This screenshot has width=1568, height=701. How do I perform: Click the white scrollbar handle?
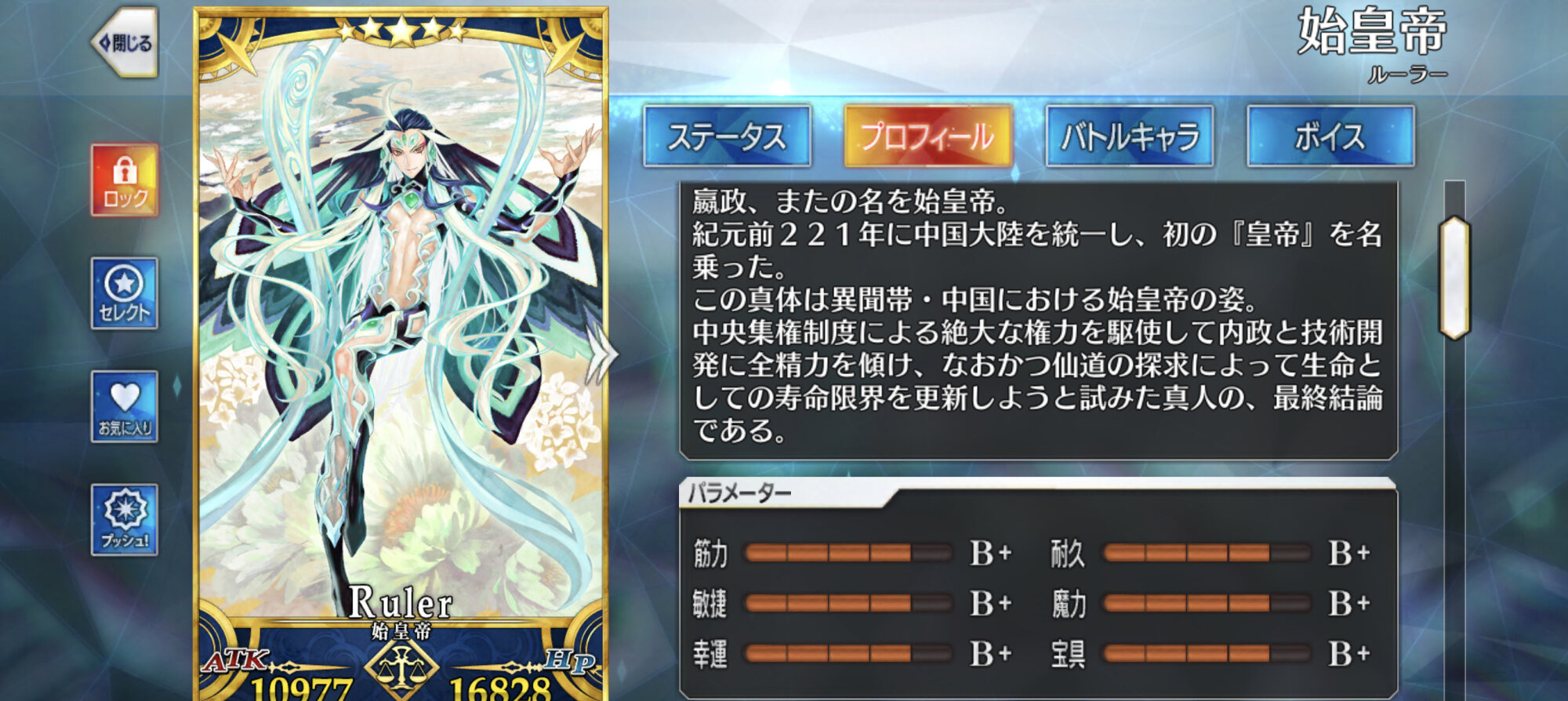click(x=1454, y=278)
